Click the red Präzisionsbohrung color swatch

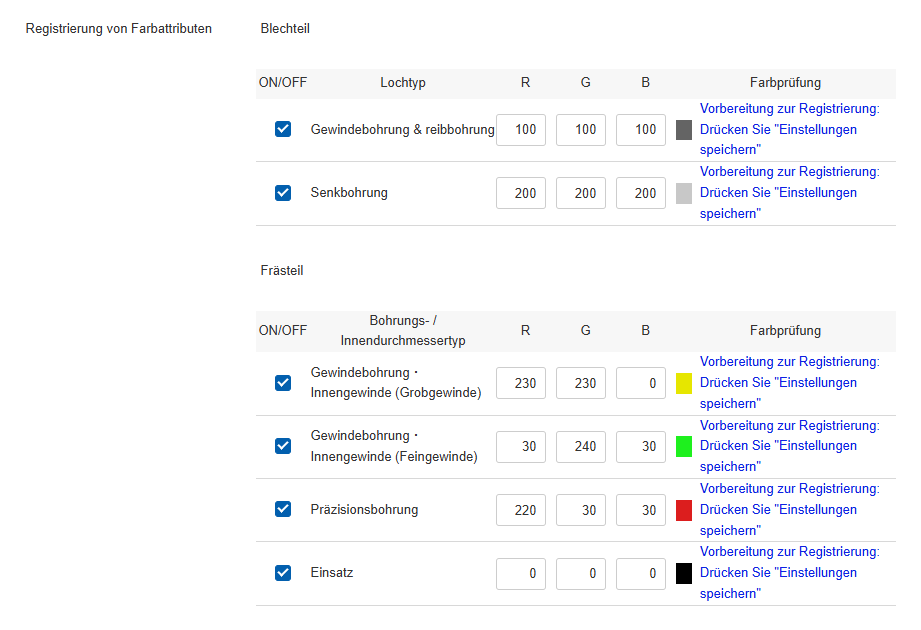684,510
